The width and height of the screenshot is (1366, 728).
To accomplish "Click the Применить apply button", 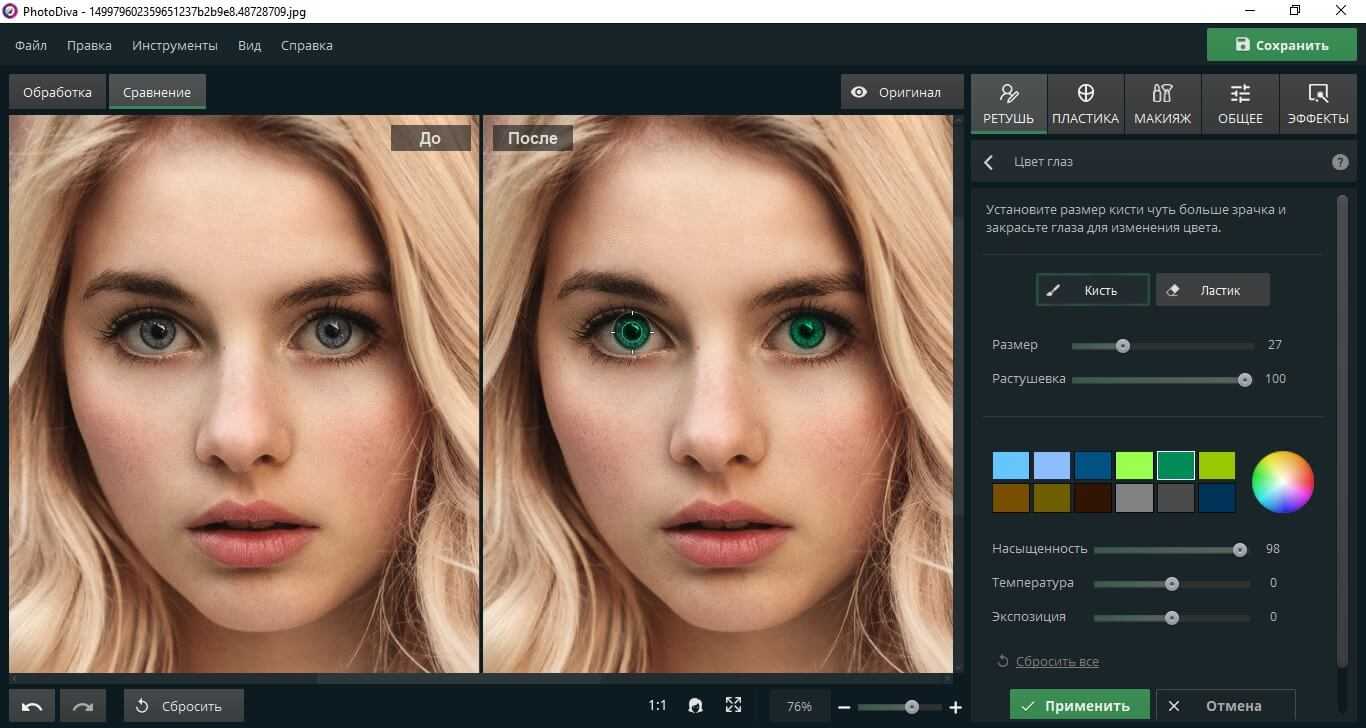I will pyautogui.click(x=1079, y=705).
